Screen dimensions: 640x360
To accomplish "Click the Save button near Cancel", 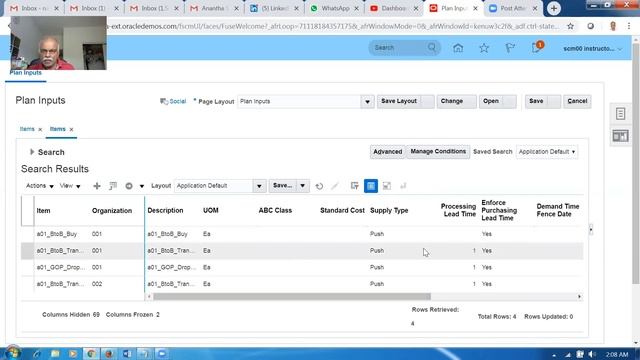I will pyautogui.click(x=543, y=101).
